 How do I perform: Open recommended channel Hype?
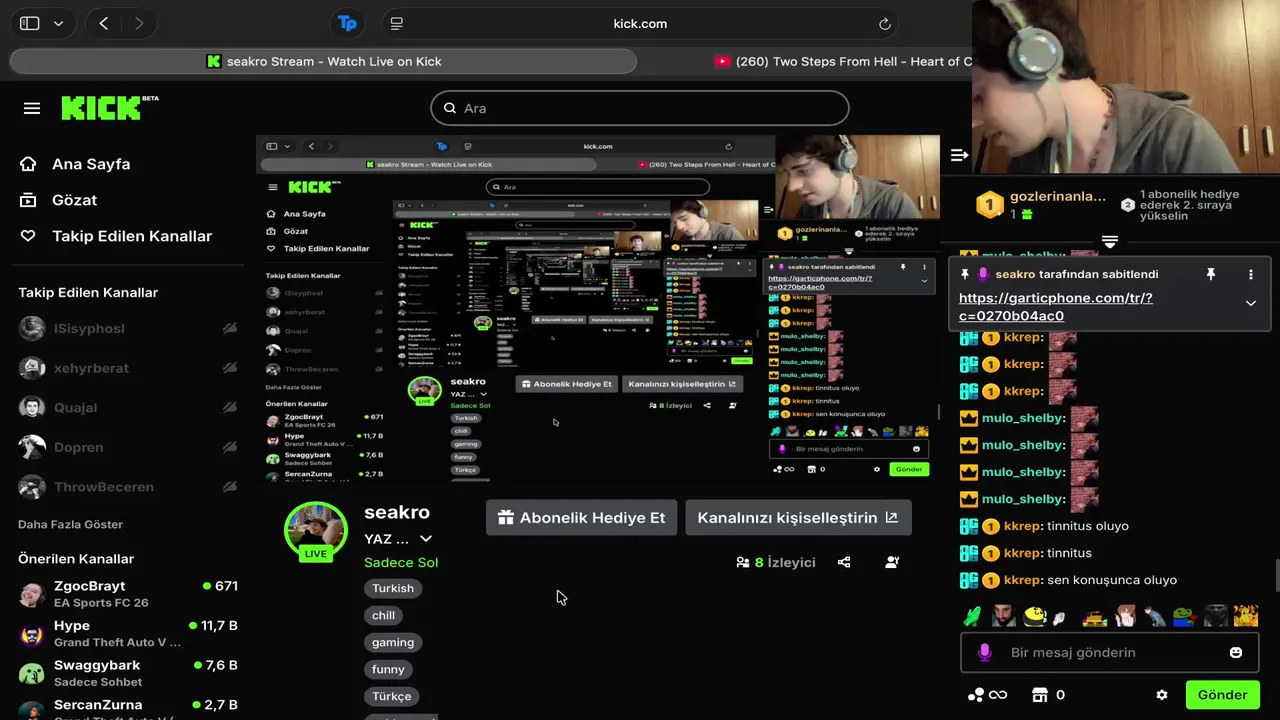128,633
